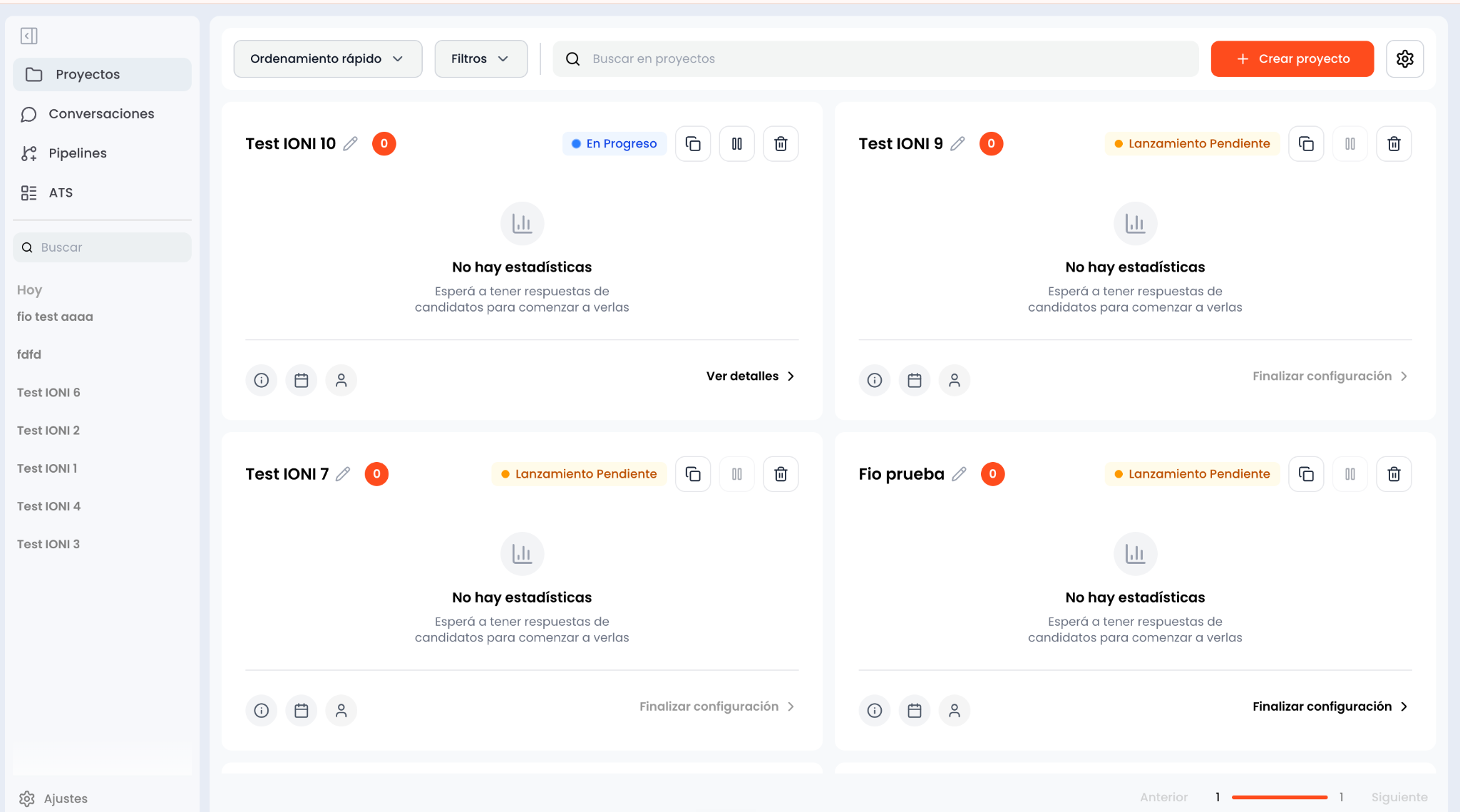Click Finalizar configuración on Test IONI 7
1460x812 pixels.
pyautogui.click(x=717, y=706)
